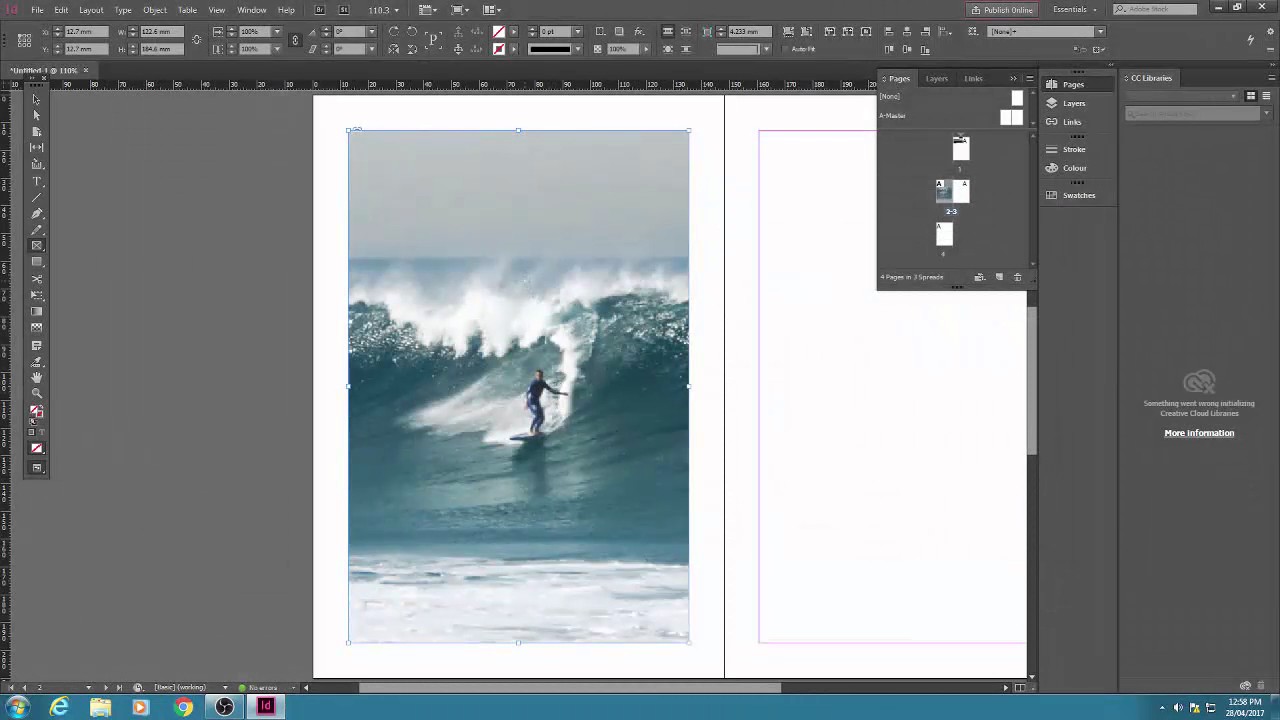Open the File menu

pyautogui.click(x=37, y=10)
